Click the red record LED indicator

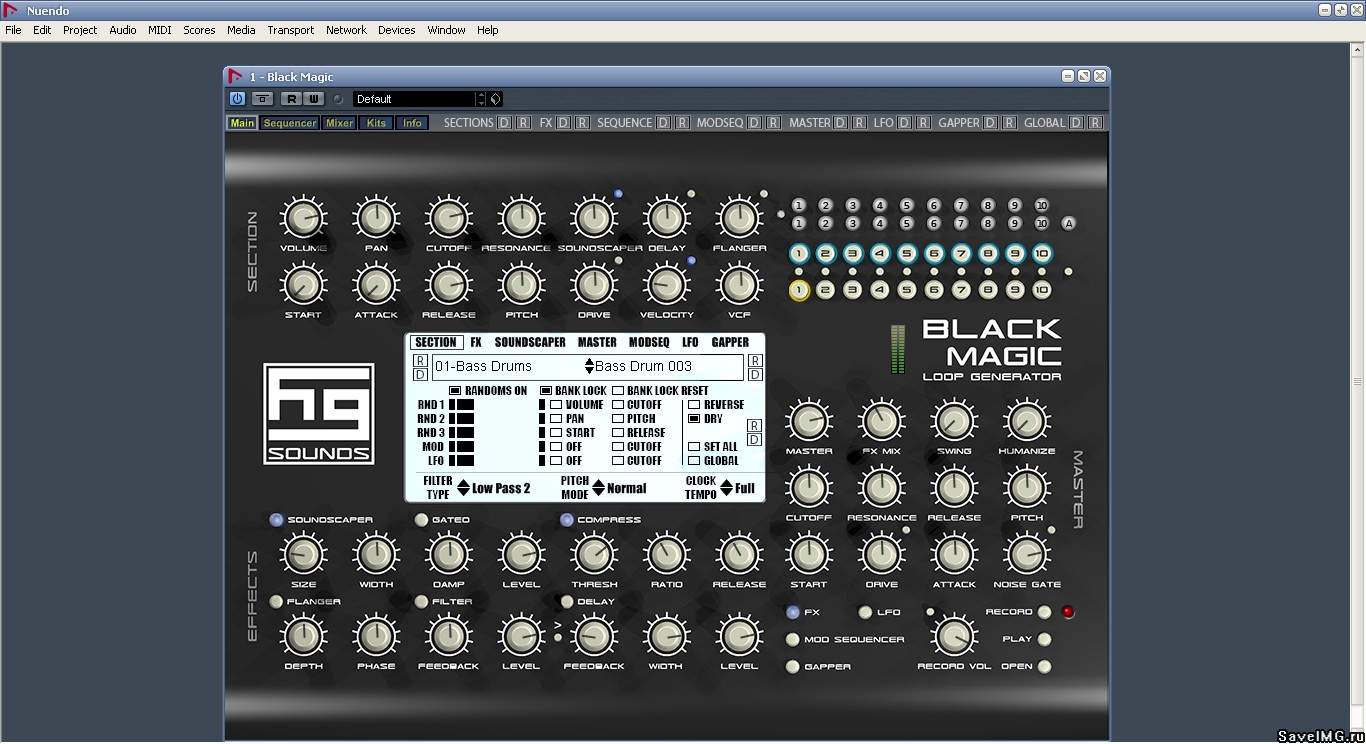[1068, 612]
